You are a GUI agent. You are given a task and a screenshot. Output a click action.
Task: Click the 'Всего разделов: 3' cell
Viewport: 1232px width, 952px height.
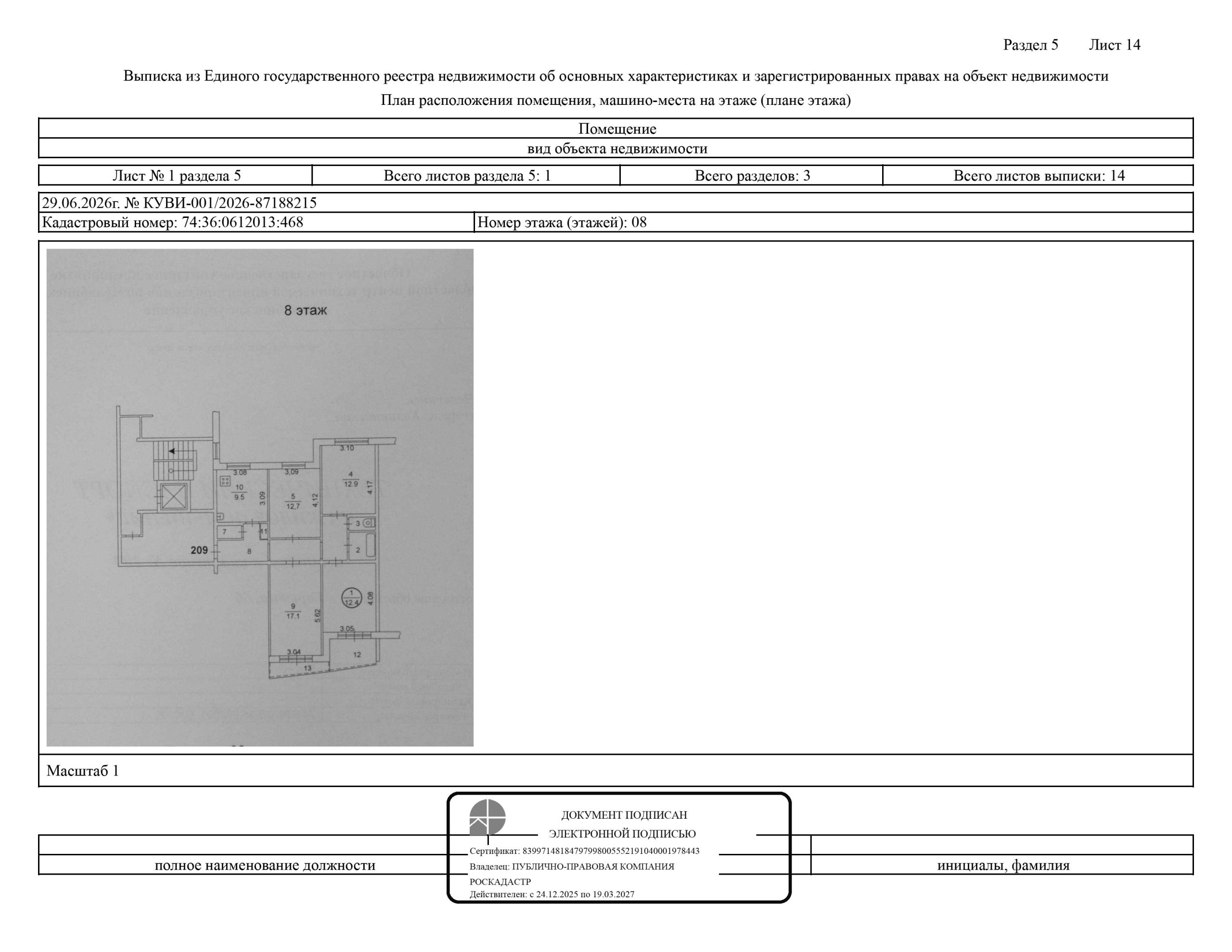[752, 176]
